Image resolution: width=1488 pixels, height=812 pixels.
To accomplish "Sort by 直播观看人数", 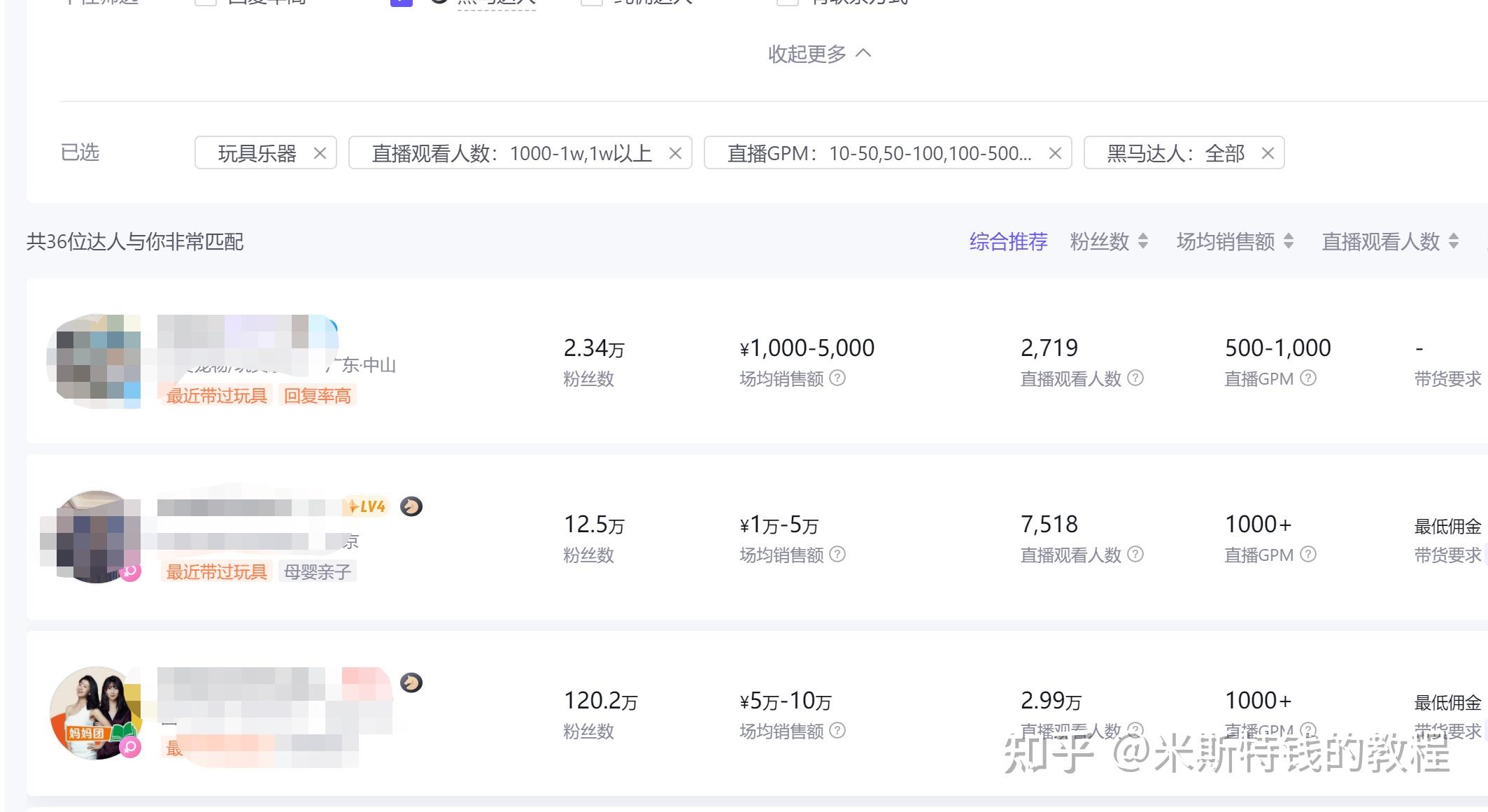I will tap(1390, 241).
